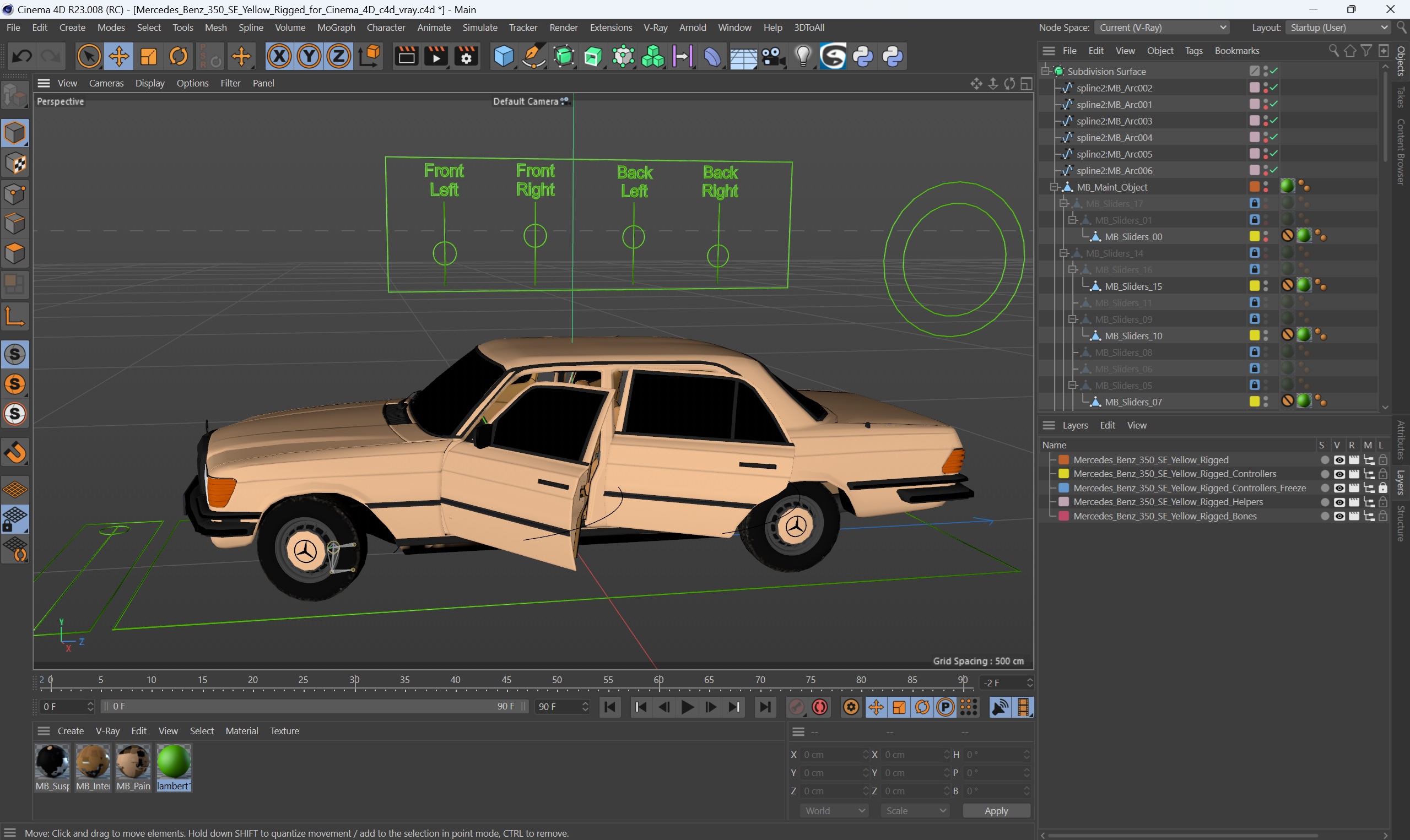This screenshot has height=840, width=1410.
Task: Enable Texture mode checkered cube
Action: [15, 164]
